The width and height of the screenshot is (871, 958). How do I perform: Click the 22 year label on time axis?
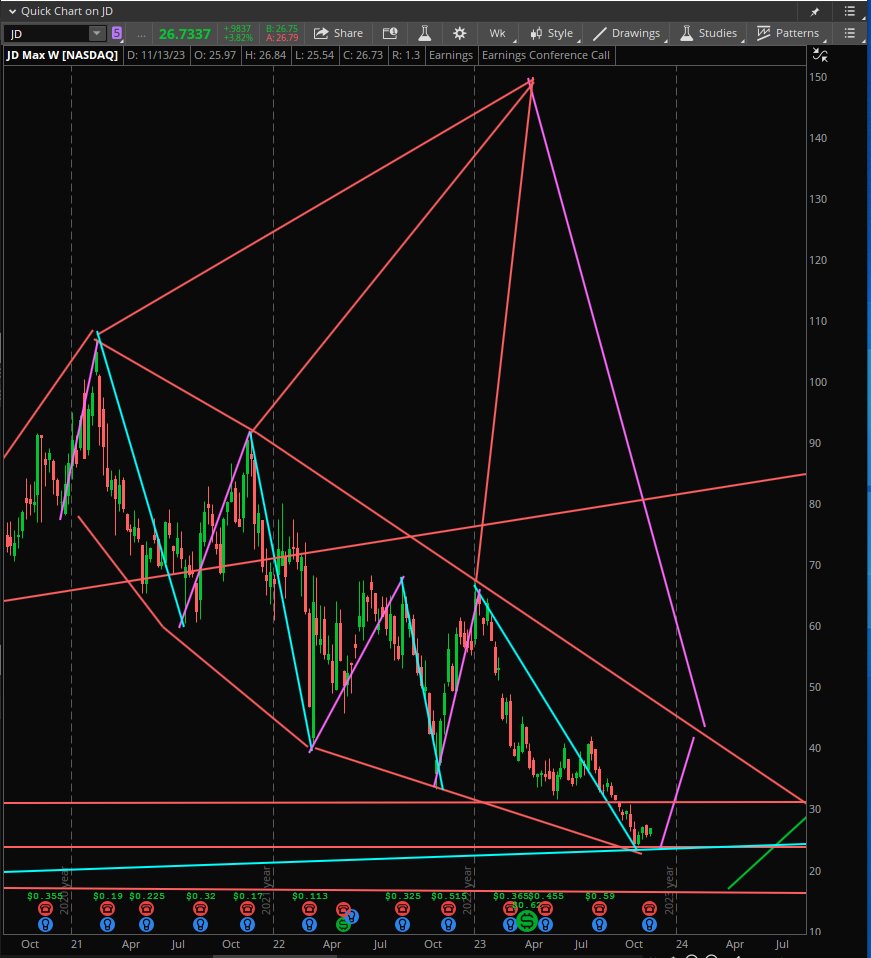pyautogui.click(x=279, y=944)
